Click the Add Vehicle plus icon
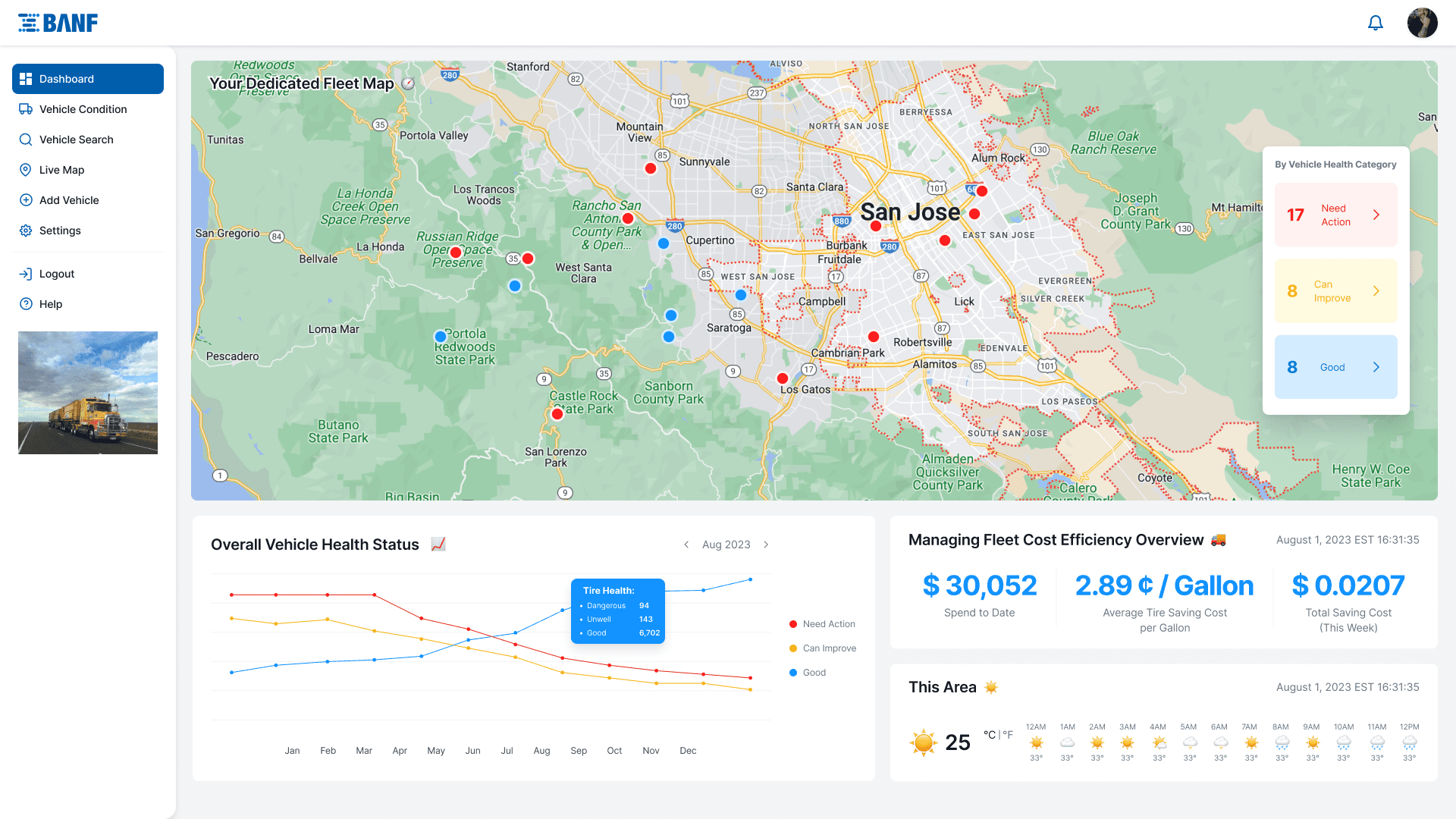Image resolution: width=1456 pixels, height=819 pixels. 26,200
